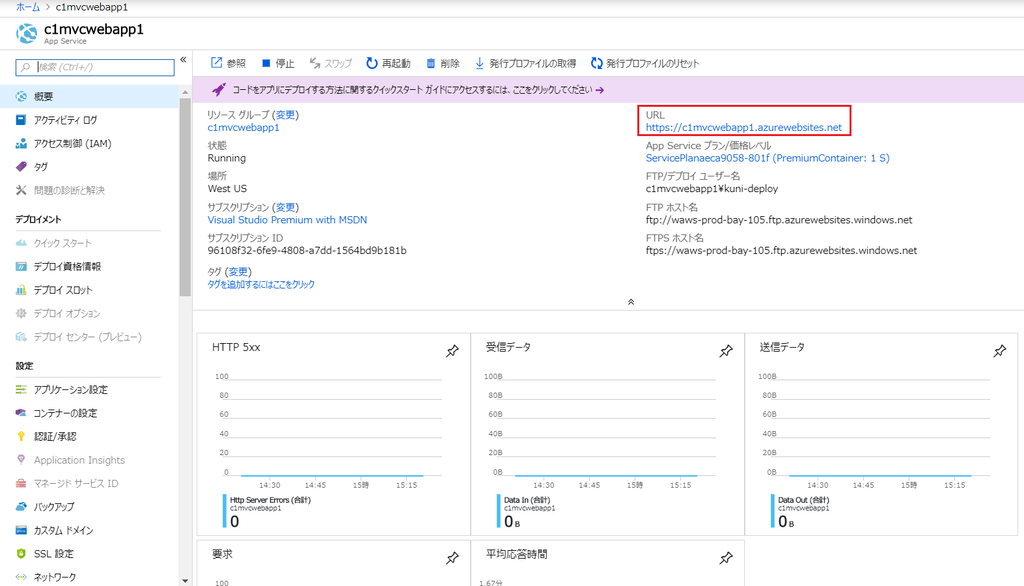Click the West US location text
Image resolution: width=1024 pixels, height=586 pixels.
pyautogui.click(x=227, y=189)
